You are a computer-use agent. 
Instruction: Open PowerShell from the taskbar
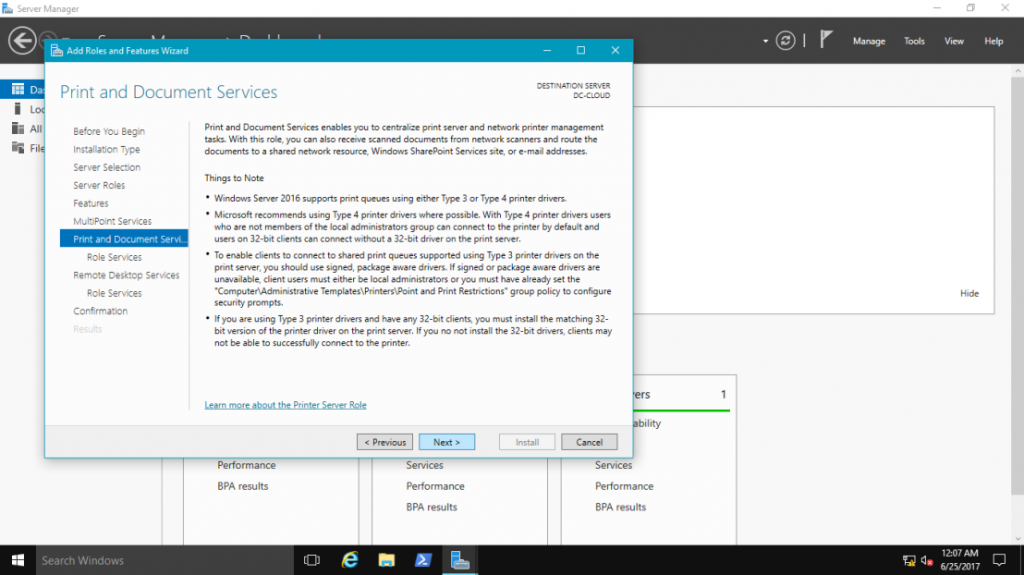coord(423,560)
